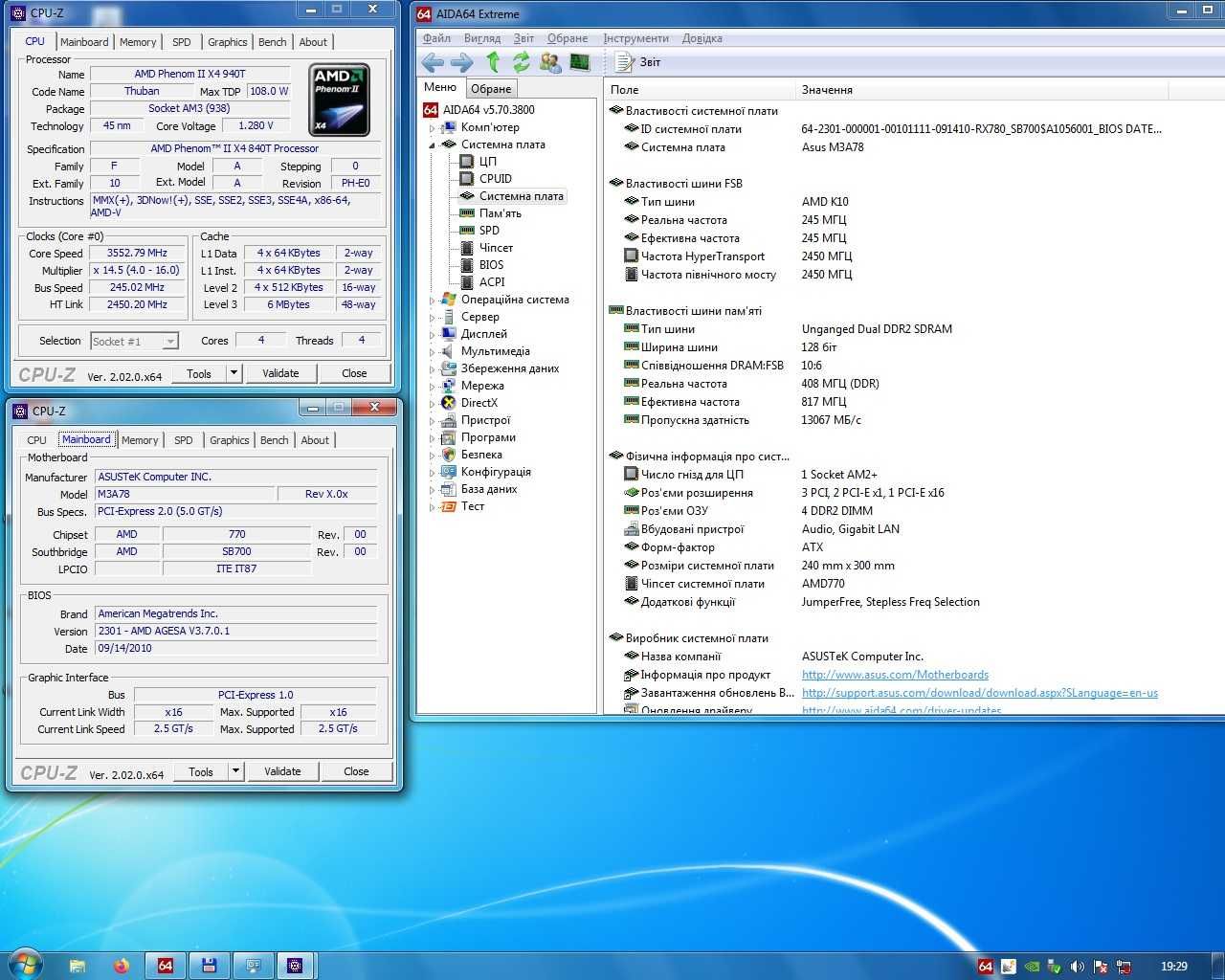Screen dimensions: 1225x980
Task: Expand the Операційна система node
Action: pyautogui.click(x=432, y=300)
